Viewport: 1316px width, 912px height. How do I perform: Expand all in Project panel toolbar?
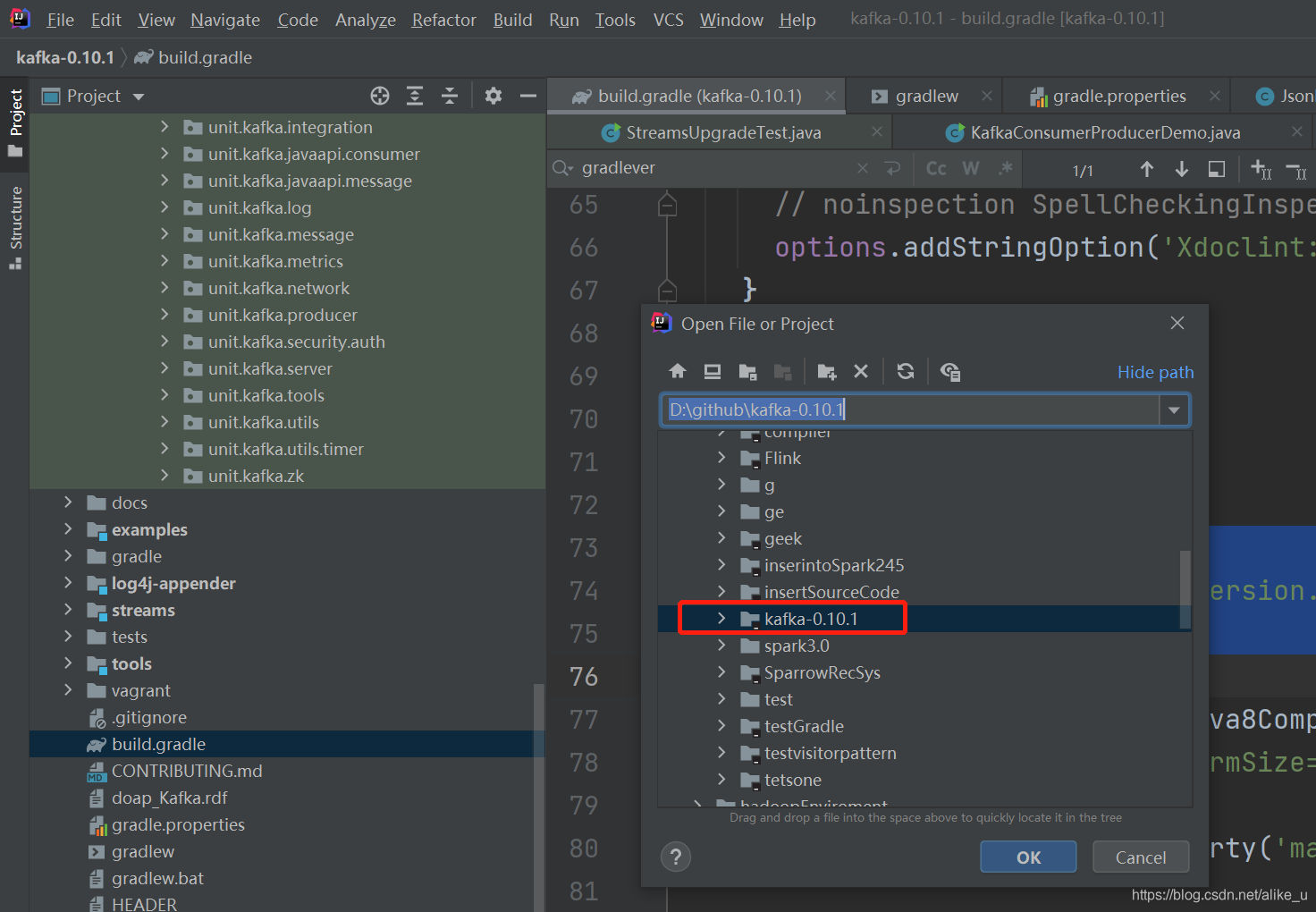click(x=415, y=96)
